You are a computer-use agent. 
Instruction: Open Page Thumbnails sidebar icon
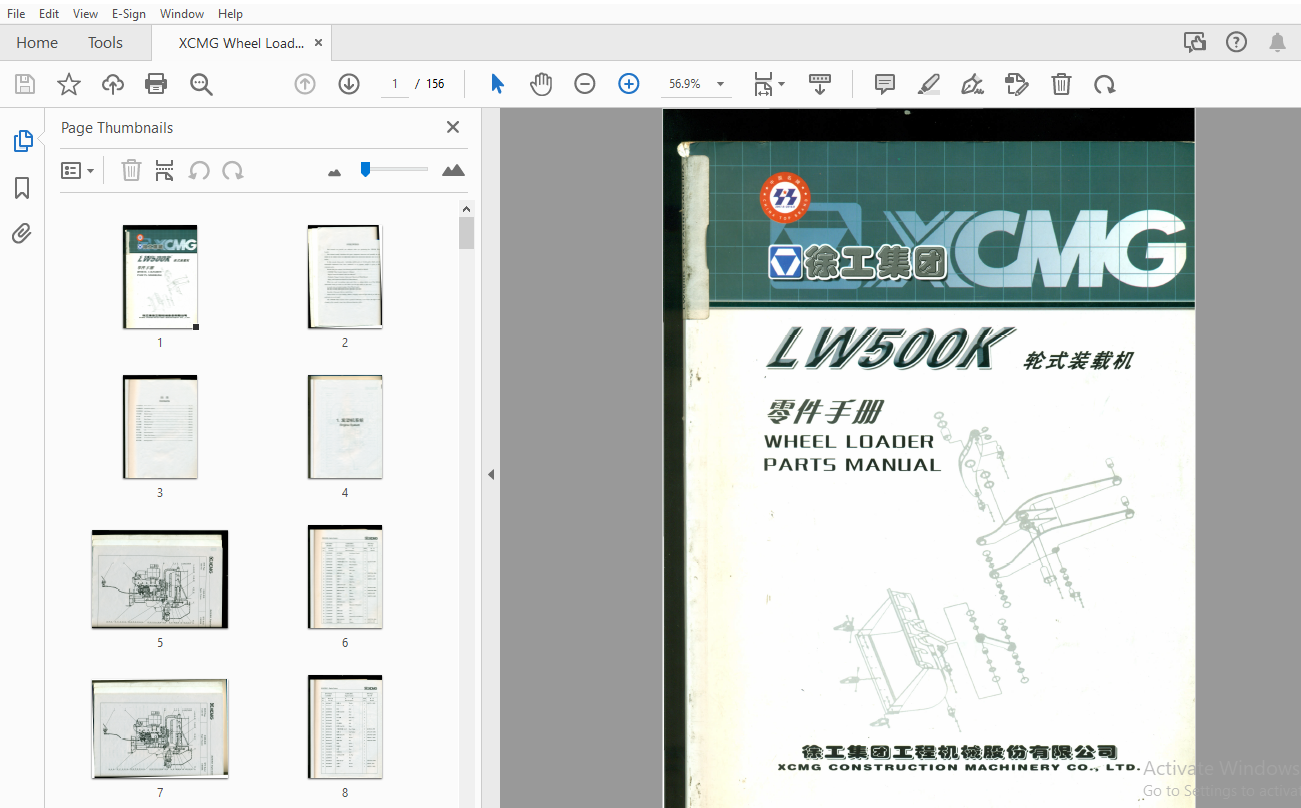tap(22, 141)
